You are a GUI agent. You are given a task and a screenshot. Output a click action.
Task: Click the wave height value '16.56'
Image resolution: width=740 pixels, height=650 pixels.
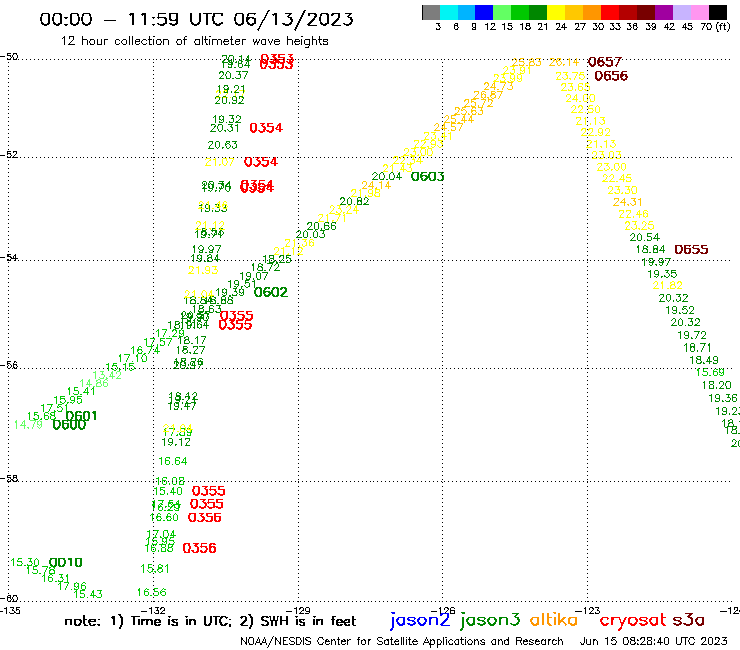(151, 592)
